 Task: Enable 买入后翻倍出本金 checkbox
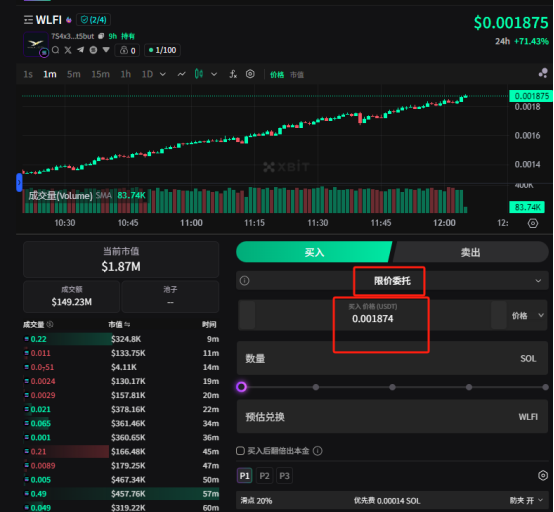click(x=240, y=451)
